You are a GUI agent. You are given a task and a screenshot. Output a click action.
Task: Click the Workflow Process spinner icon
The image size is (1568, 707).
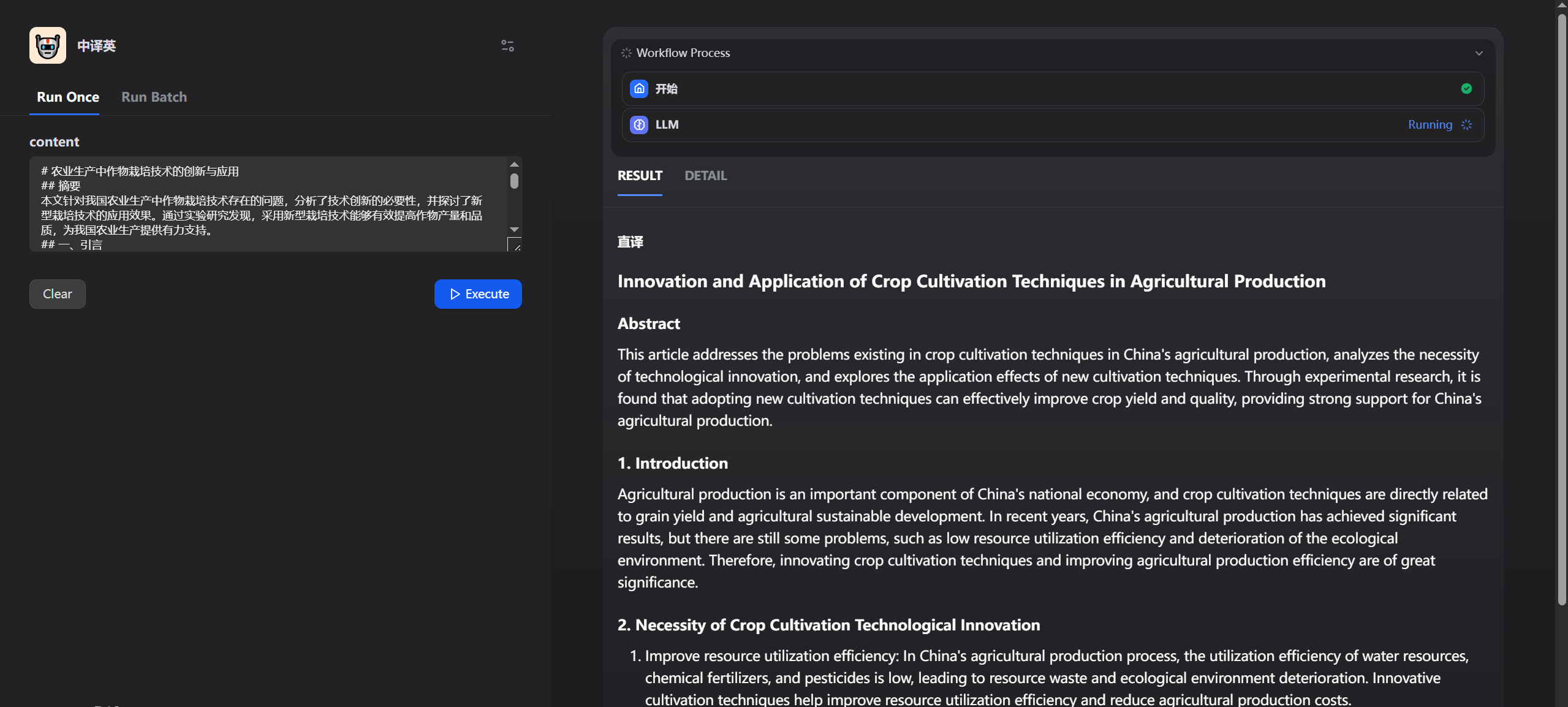point(626,53)
